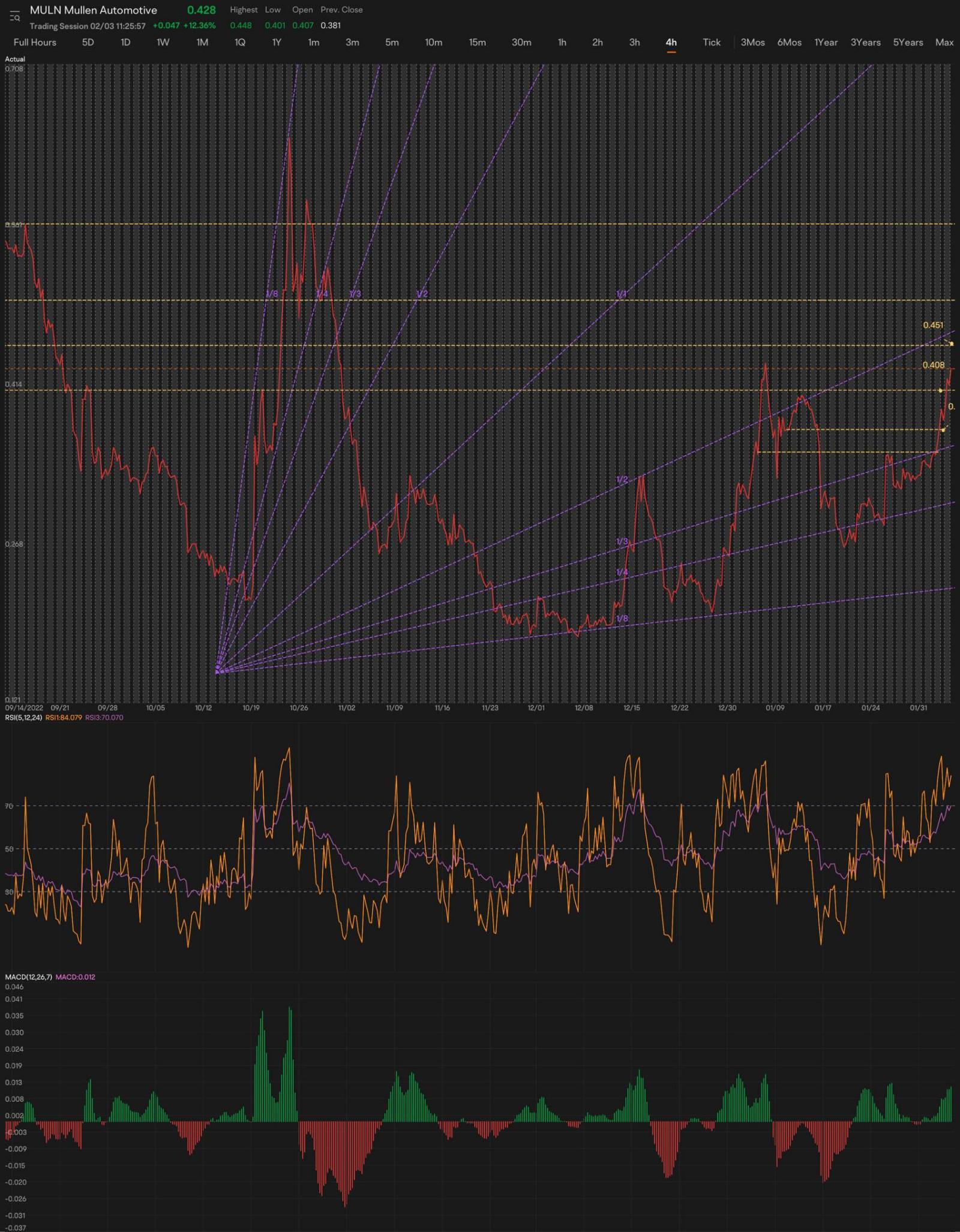
Task: Click the Highest 0.448 value
Action: (x=241, y=26)
